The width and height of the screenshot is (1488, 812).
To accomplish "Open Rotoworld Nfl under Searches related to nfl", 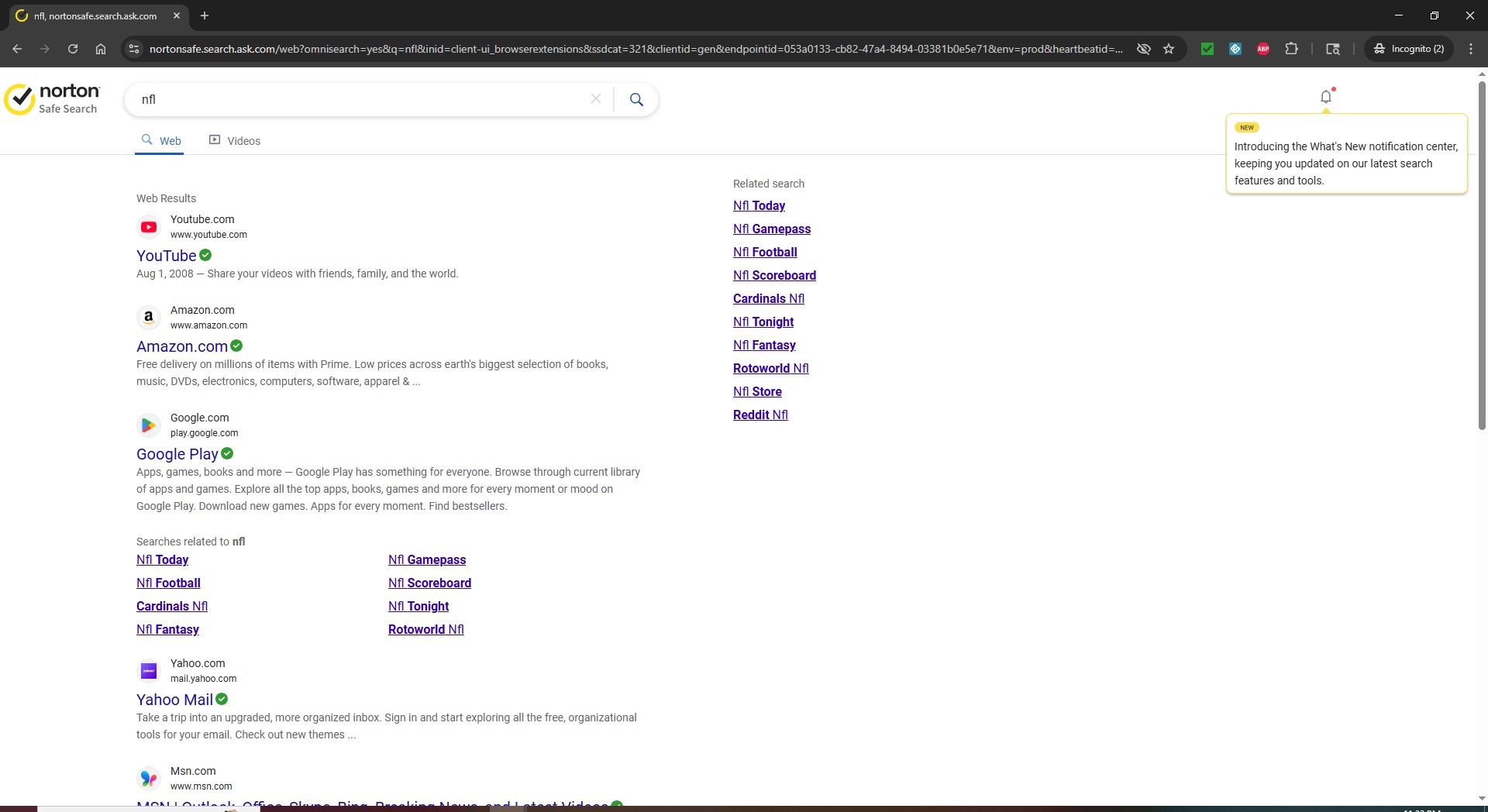I will pos(426,629).
